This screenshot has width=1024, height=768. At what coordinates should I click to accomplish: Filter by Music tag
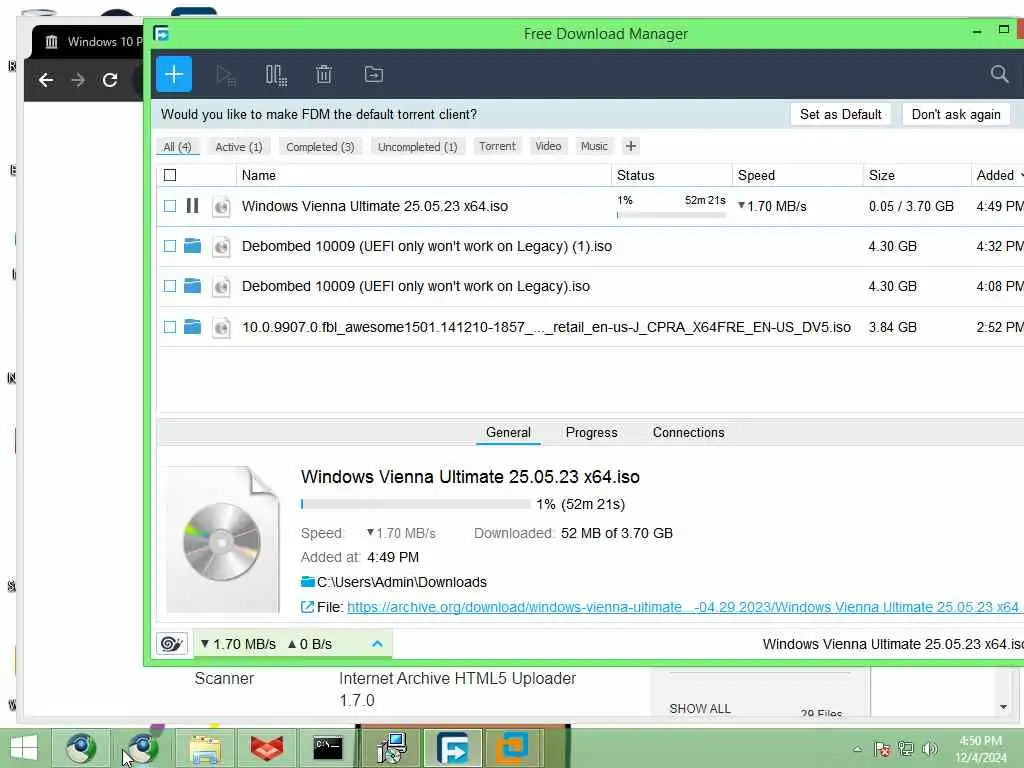(x=594, y=146)
